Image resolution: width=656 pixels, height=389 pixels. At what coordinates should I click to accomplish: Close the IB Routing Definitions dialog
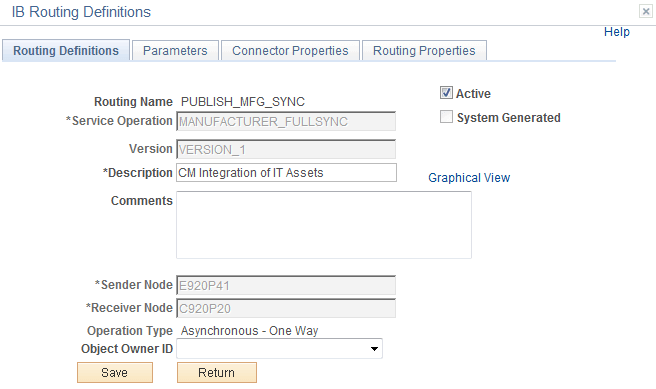point(646,11)
